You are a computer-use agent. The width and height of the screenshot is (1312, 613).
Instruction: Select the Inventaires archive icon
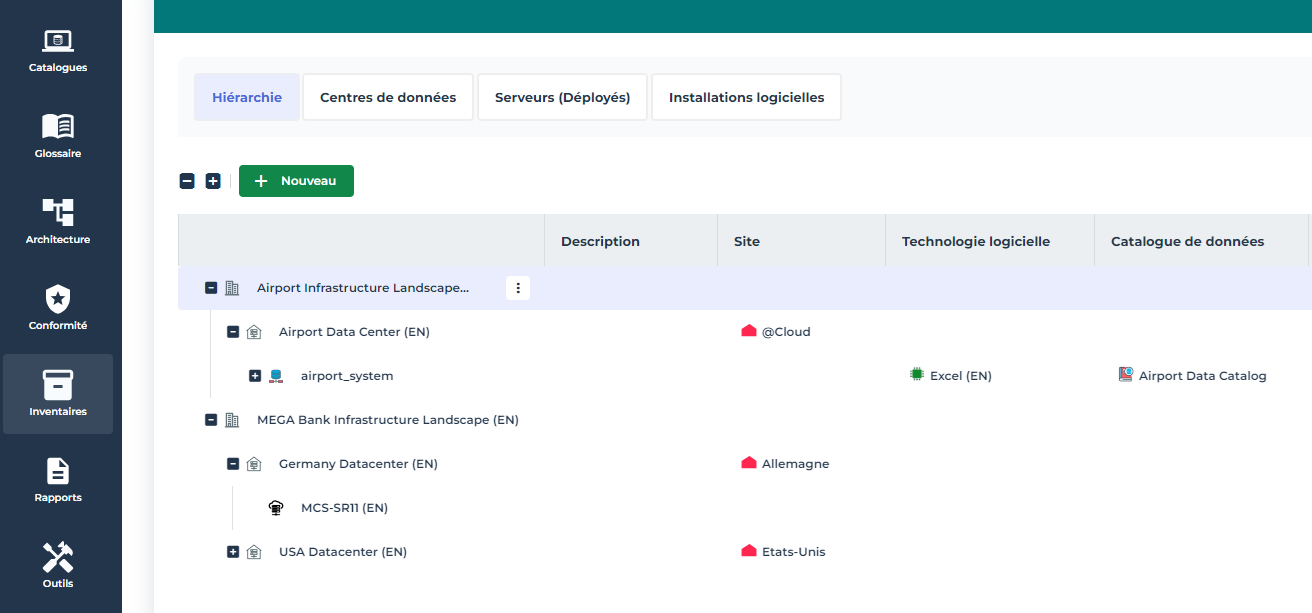[x=58, y=384]
